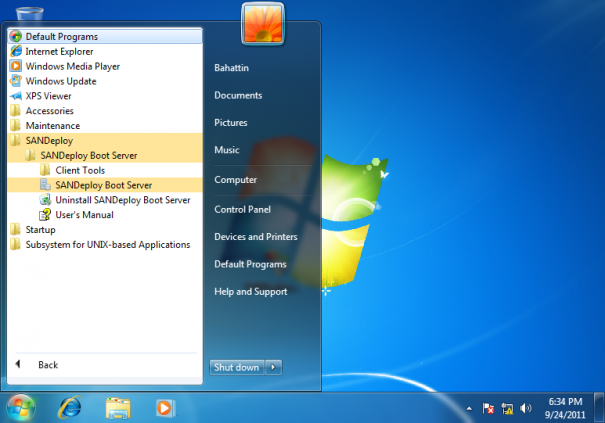
Task: Click the Shut down button
Action: click(x=237, y=367)
